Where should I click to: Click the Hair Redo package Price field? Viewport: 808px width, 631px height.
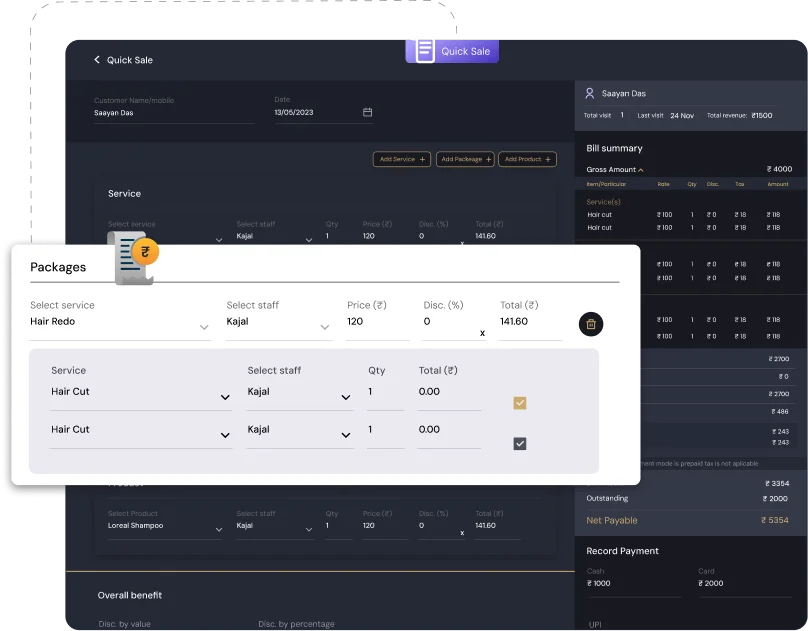pyautogui.click(x=376, y=322)
